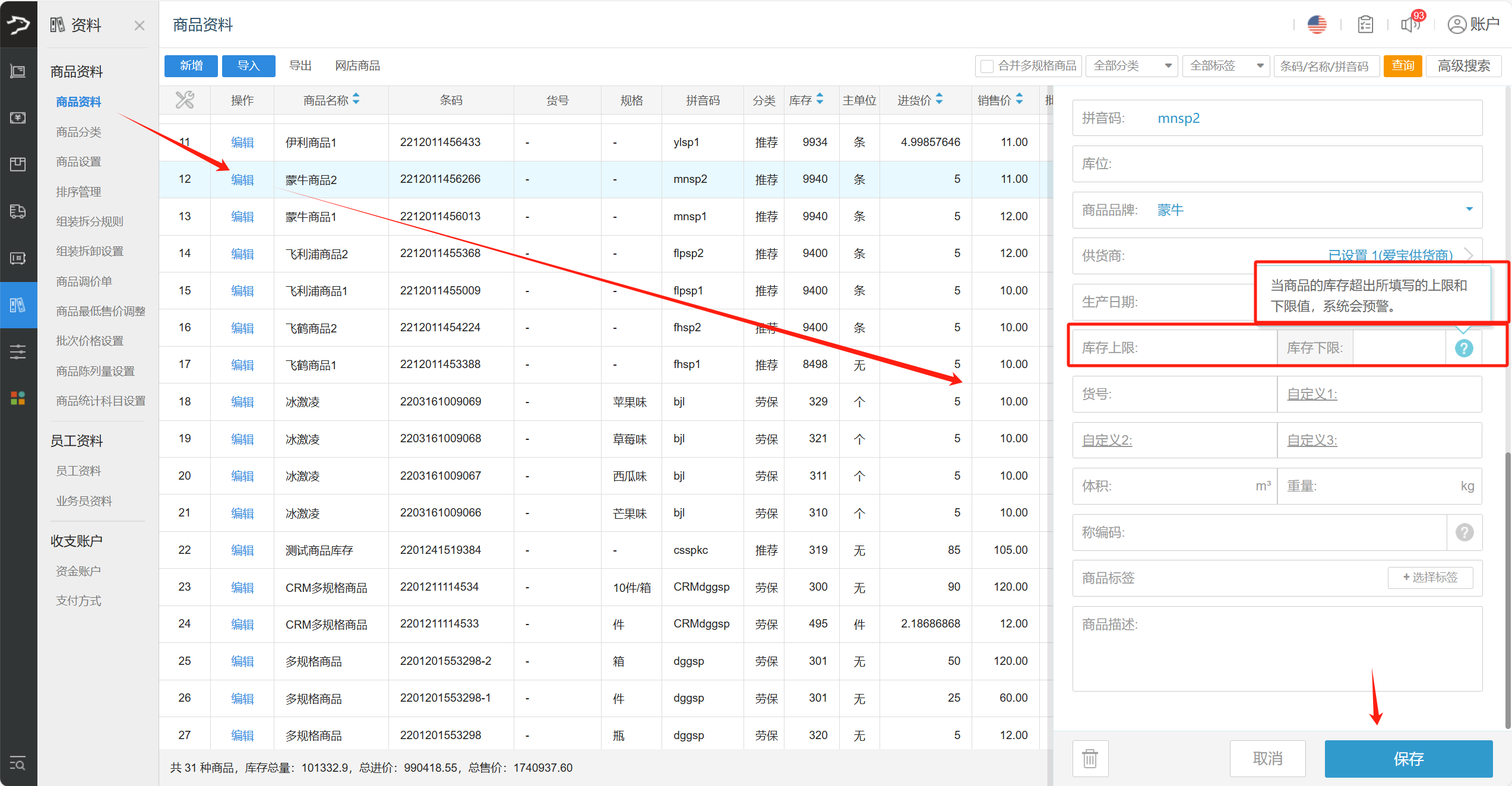This screenshot has width=1512, height=786.
Task: Select the highlighted 资料 module icon in sidebar
Action: (18, 305)
